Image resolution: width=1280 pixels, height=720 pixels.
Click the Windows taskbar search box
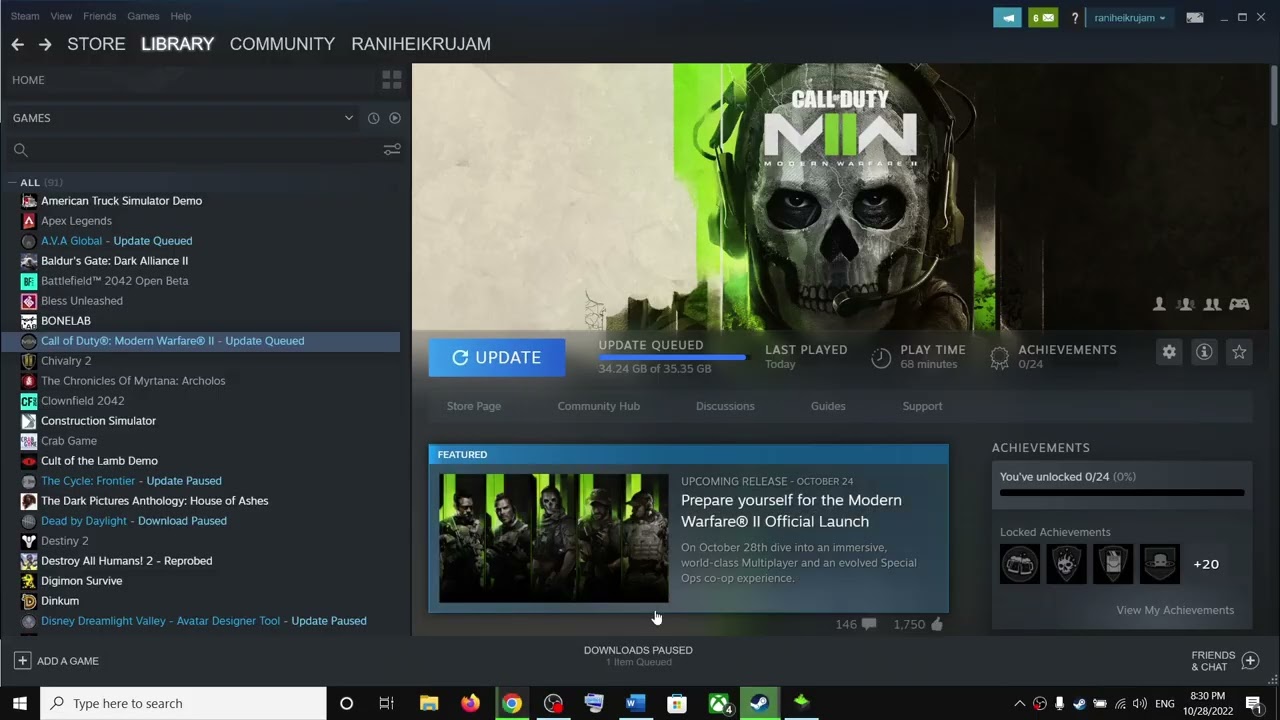(183, 703)
